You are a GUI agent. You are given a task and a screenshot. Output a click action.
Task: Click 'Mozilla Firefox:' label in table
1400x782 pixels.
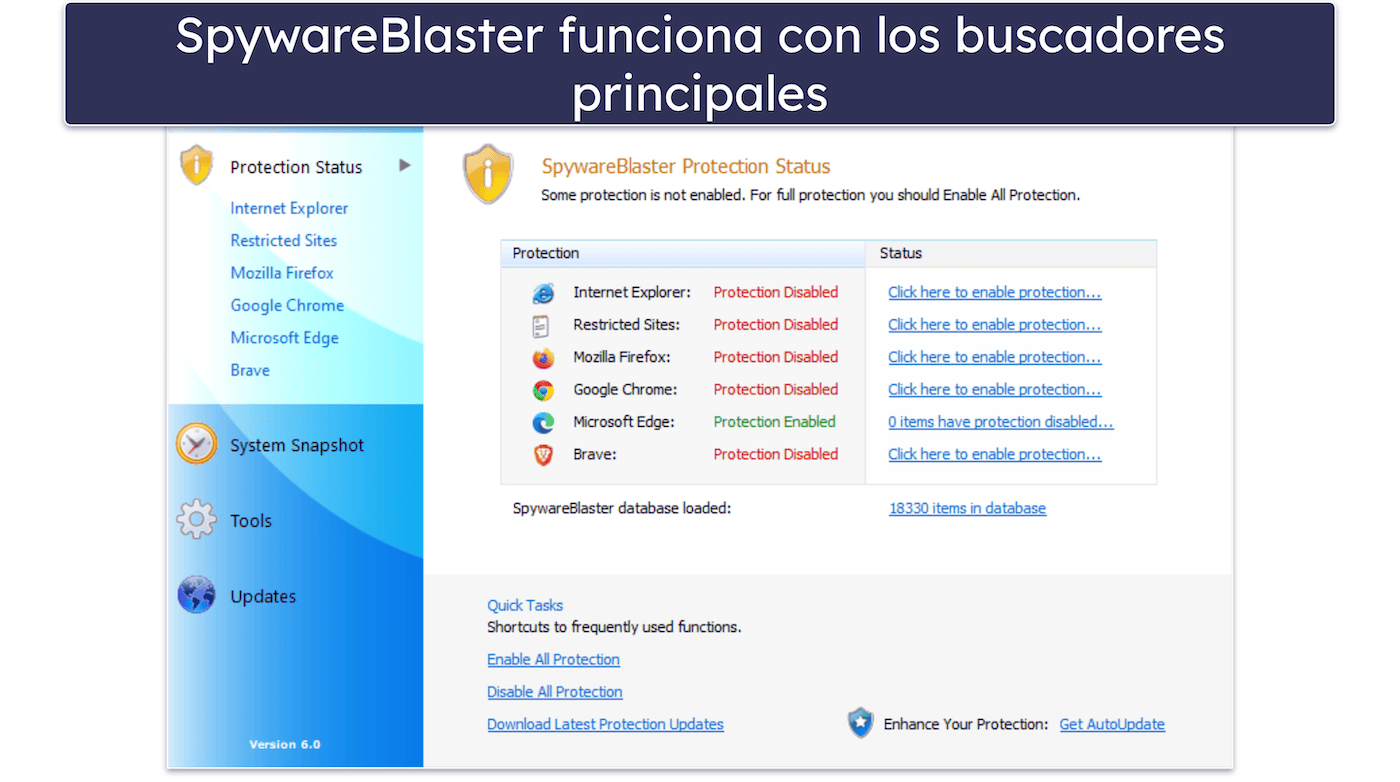coord(622,357)
